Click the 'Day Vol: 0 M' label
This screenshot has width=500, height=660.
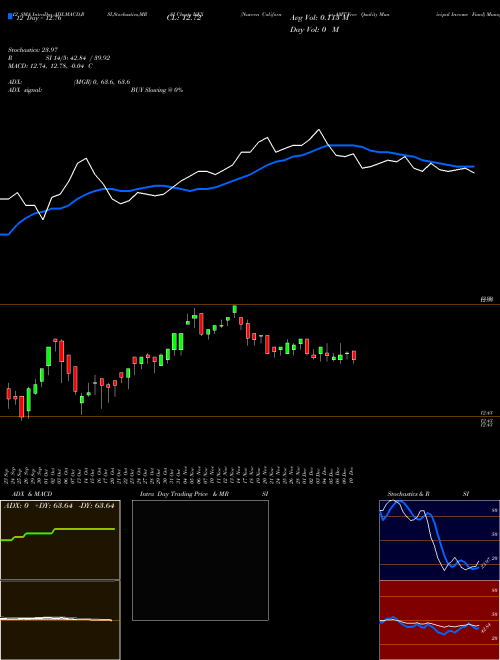(314, 30)
